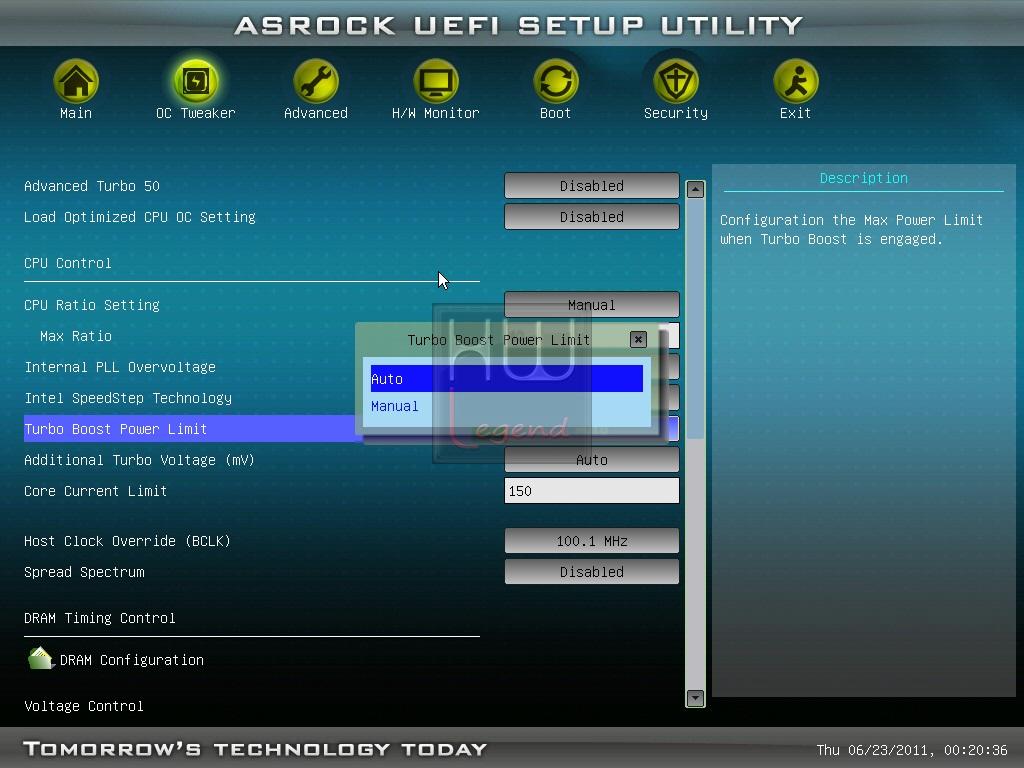
Task: Click the Exit running man icon
Action: point(795,81)
